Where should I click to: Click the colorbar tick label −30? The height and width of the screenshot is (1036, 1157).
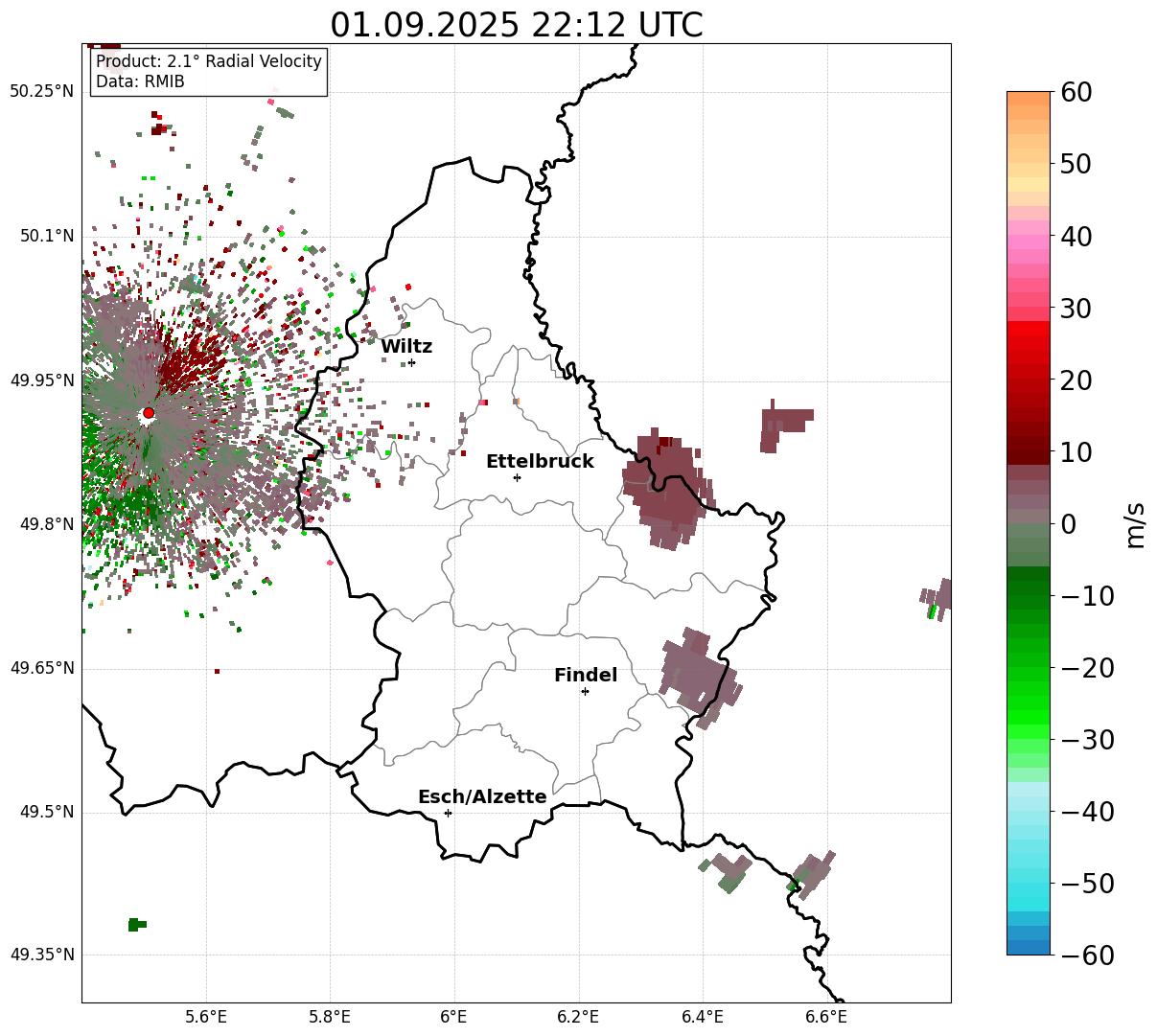[1087, 740]
